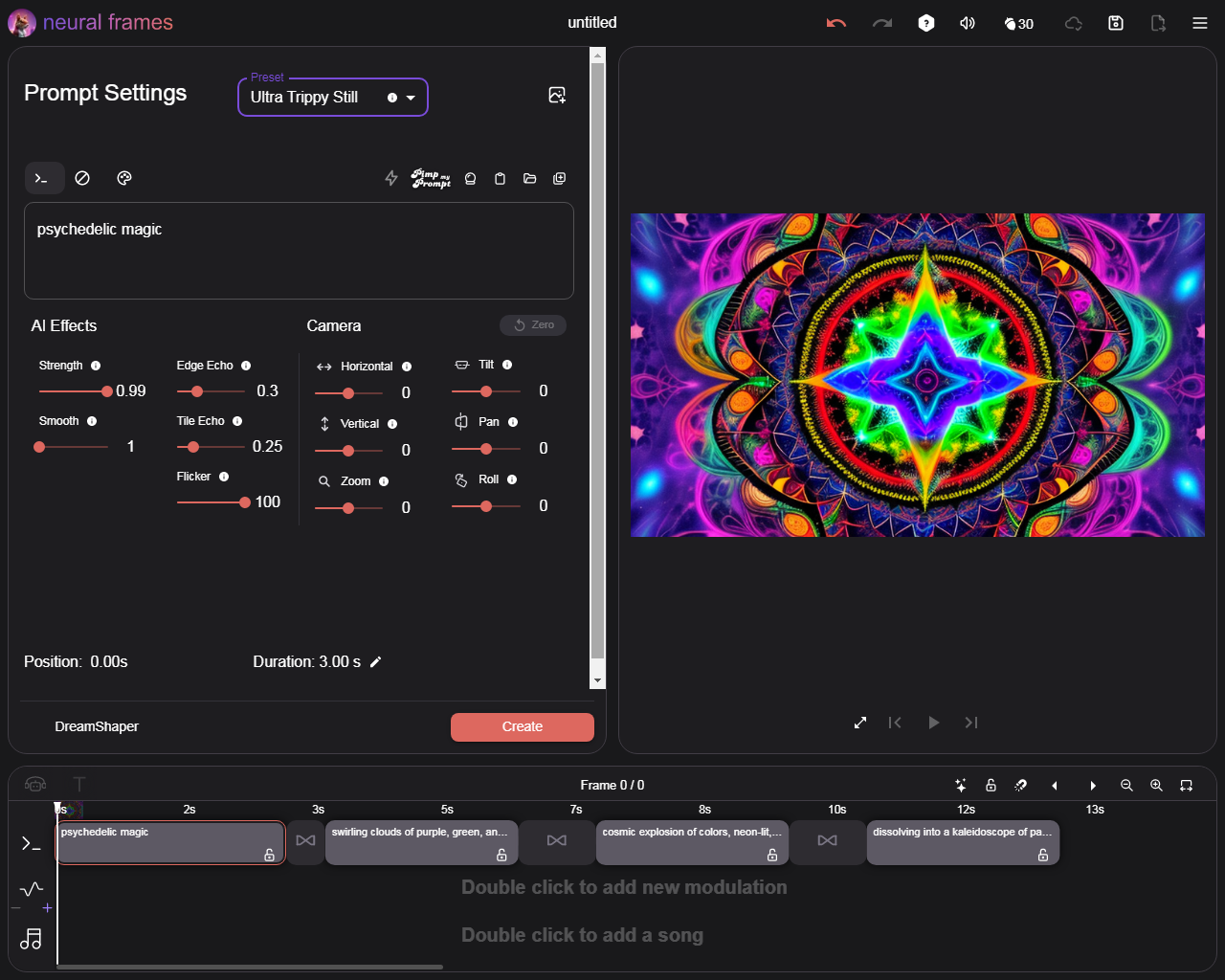Click the sparkle magic icon in the timeline toolbar
This screenshot has width=1225, height=980.
coord(961,786)
